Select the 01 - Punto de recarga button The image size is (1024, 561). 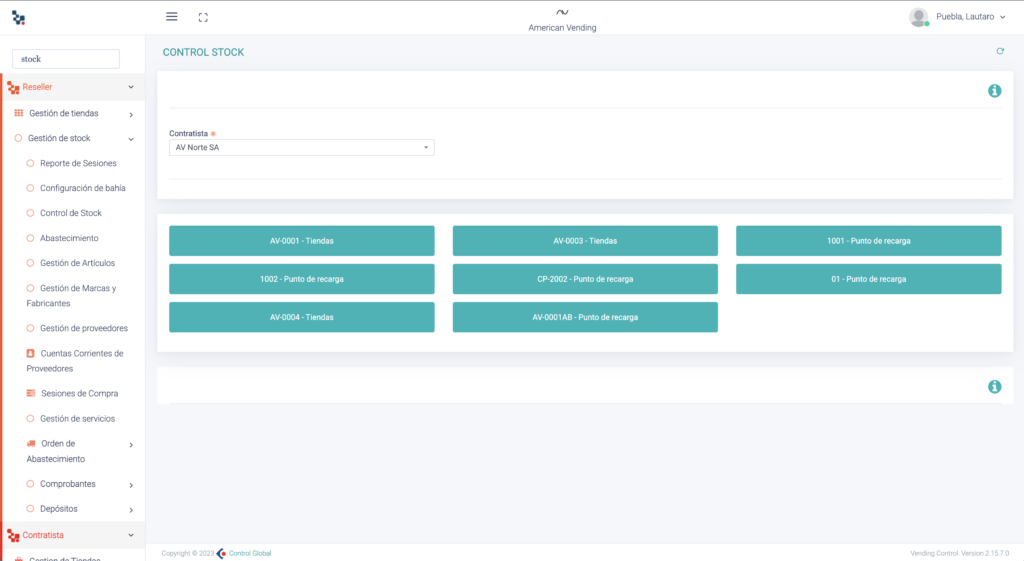pos(869,279)
